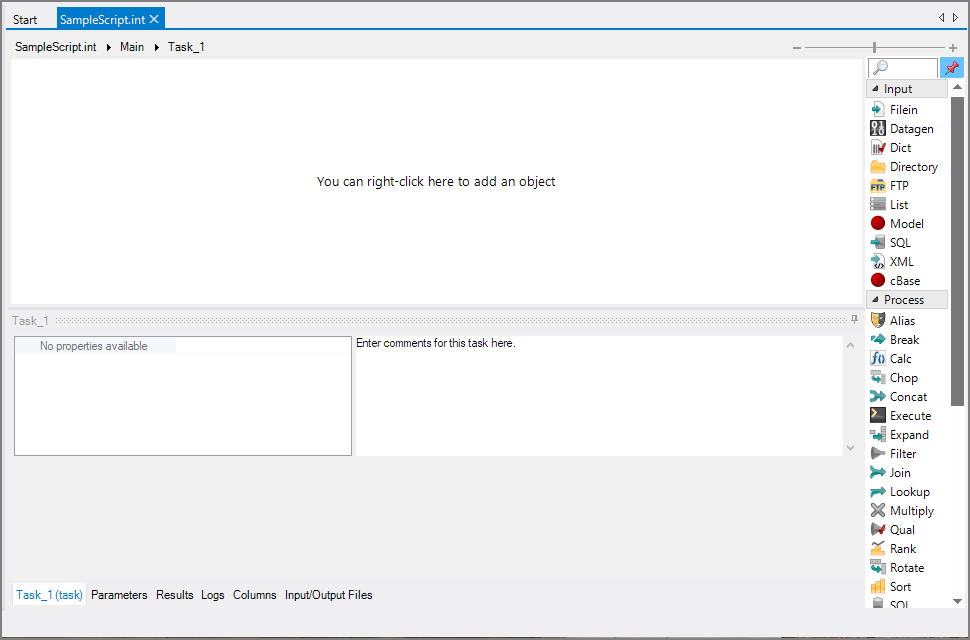Screen dimensions: 970x640
Task: Toggle the palette pin button
Action: pyautogui.click(x=951, y=67)
